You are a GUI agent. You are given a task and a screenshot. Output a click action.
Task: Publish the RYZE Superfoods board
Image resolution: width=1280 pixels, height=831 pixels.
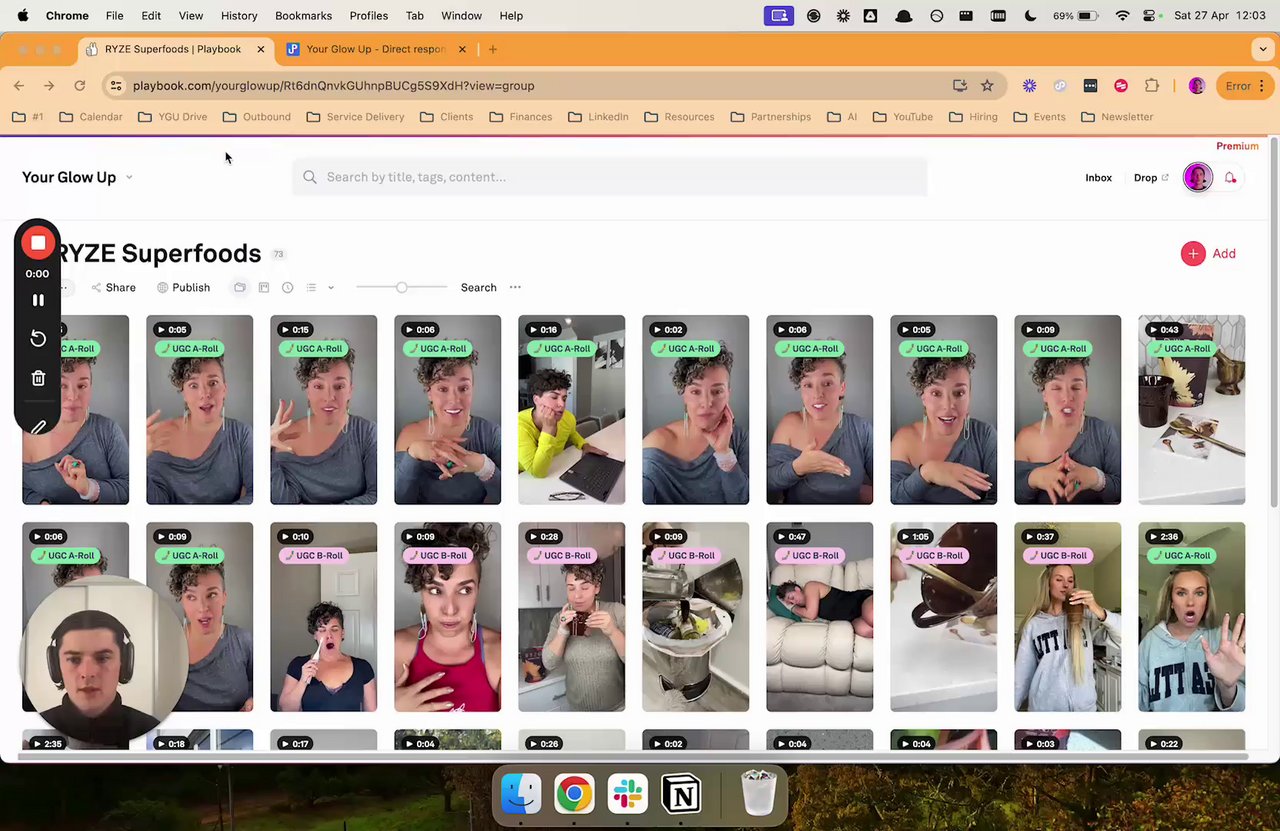coord(184,287)
